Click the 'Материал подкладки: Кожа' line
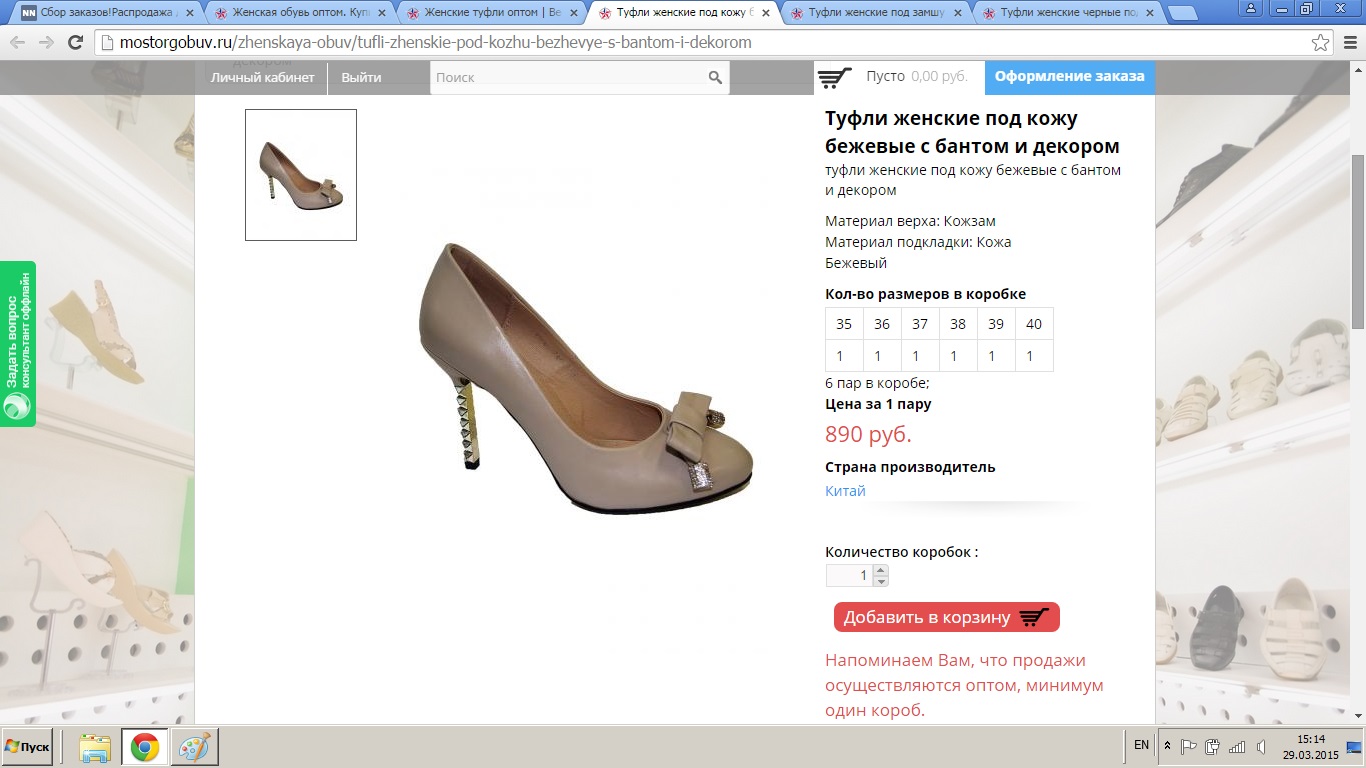The height and width of the screenshot is (768, 1366). click(918, 242)
